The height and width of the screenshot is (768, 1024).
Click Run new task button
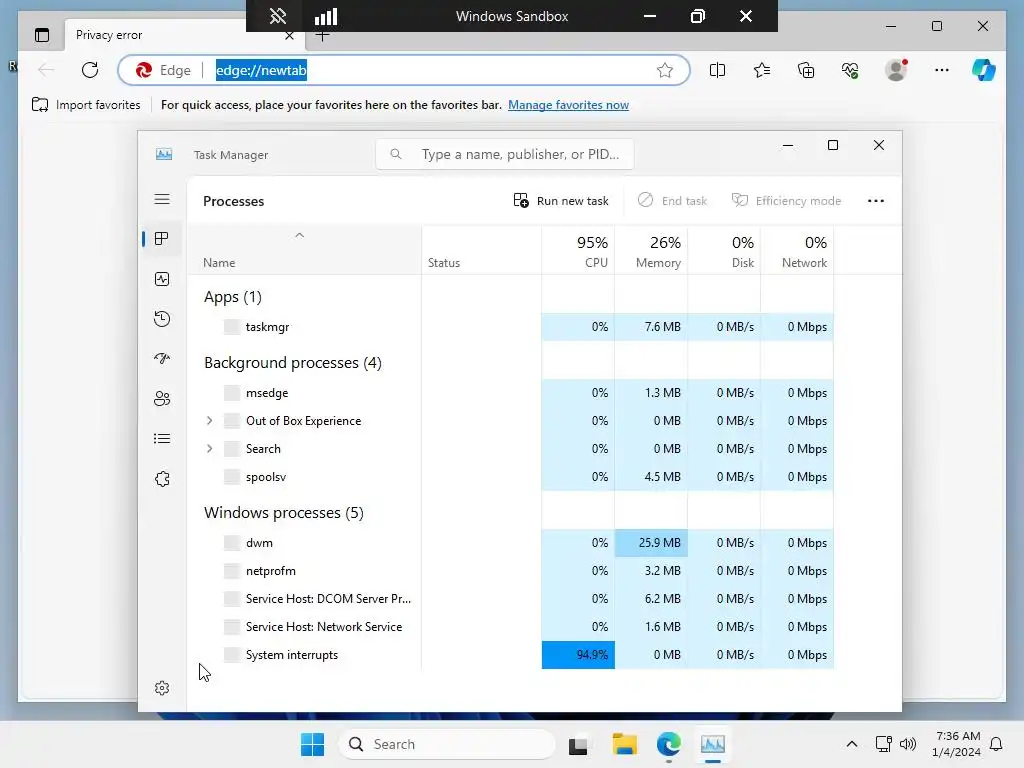(561, 200)
